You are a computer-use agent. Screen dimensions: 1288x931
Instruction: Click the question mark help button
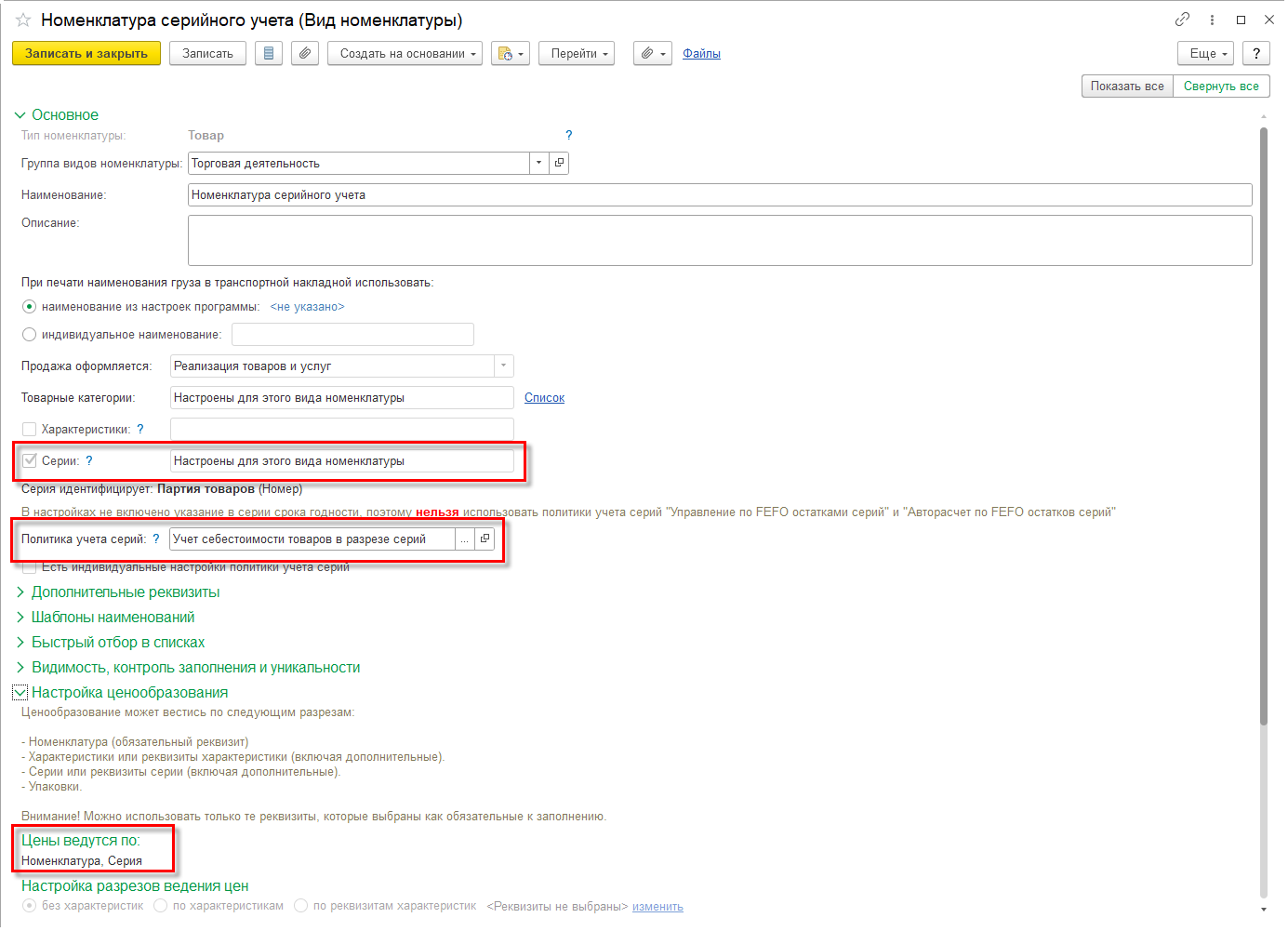[x=1256, y=54]
